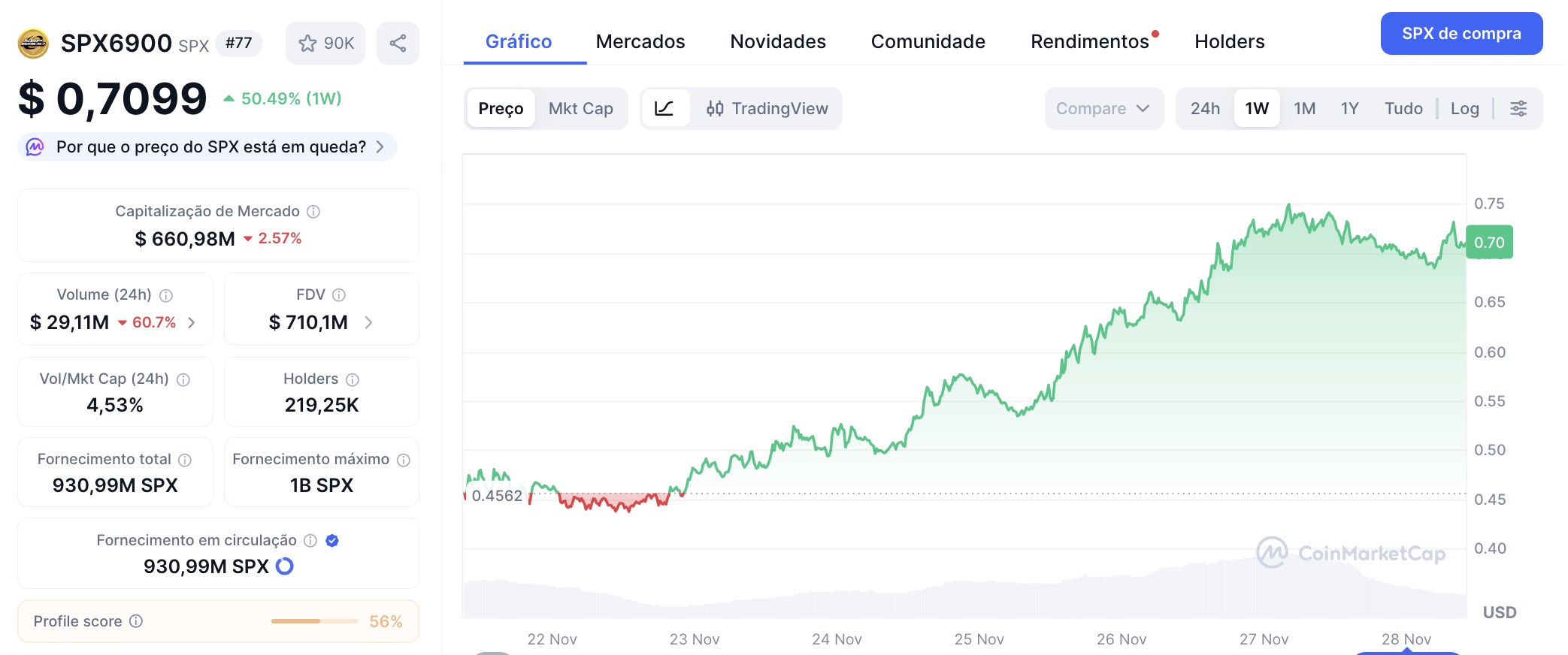Viewport: 1568px width, 655px height.
Task: Click the Profile score progress bar
Action: (x=313, y=621)
